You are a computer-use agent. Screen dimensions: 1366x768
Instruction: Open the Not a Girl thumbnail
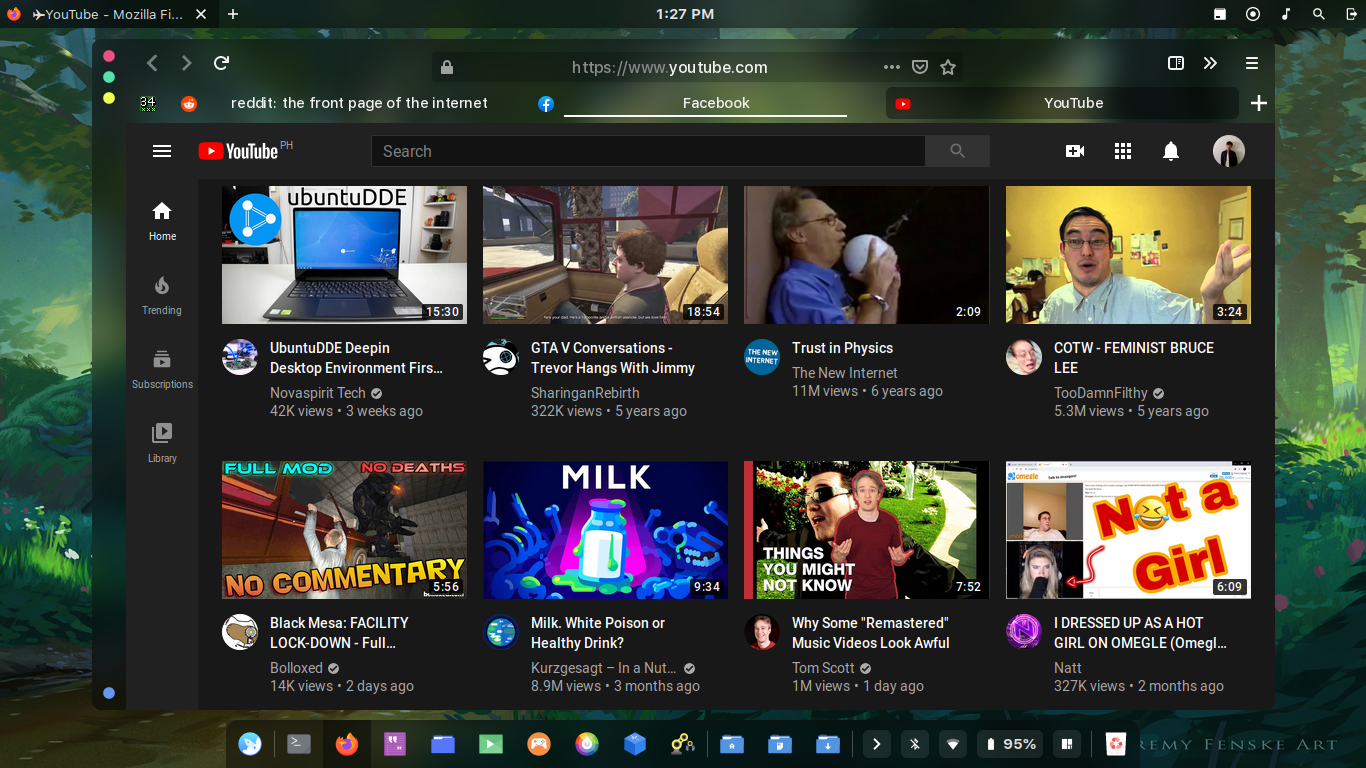click(1128, 530)
